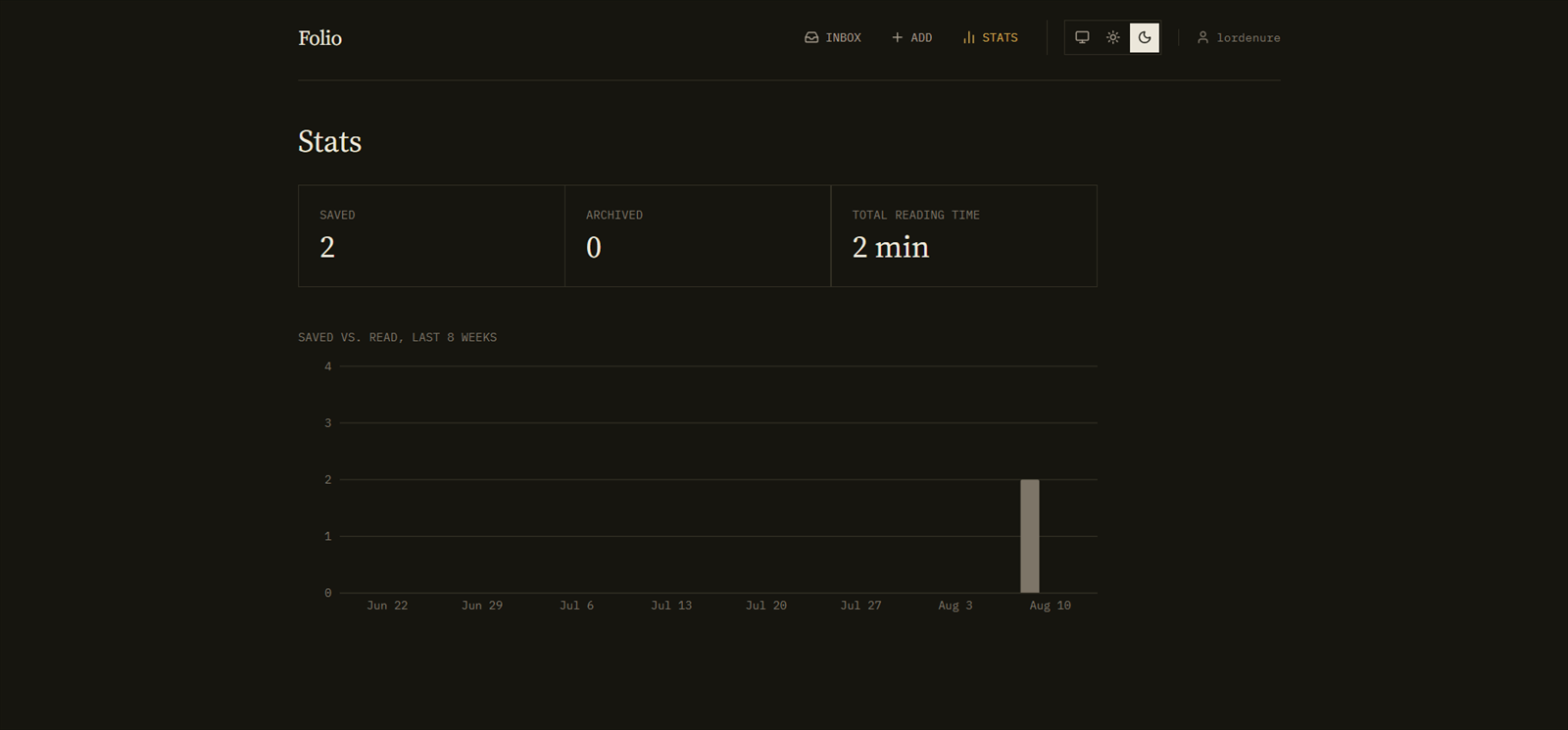Click the person icon beside lordenure
1568x730 pixels.
1202,37
